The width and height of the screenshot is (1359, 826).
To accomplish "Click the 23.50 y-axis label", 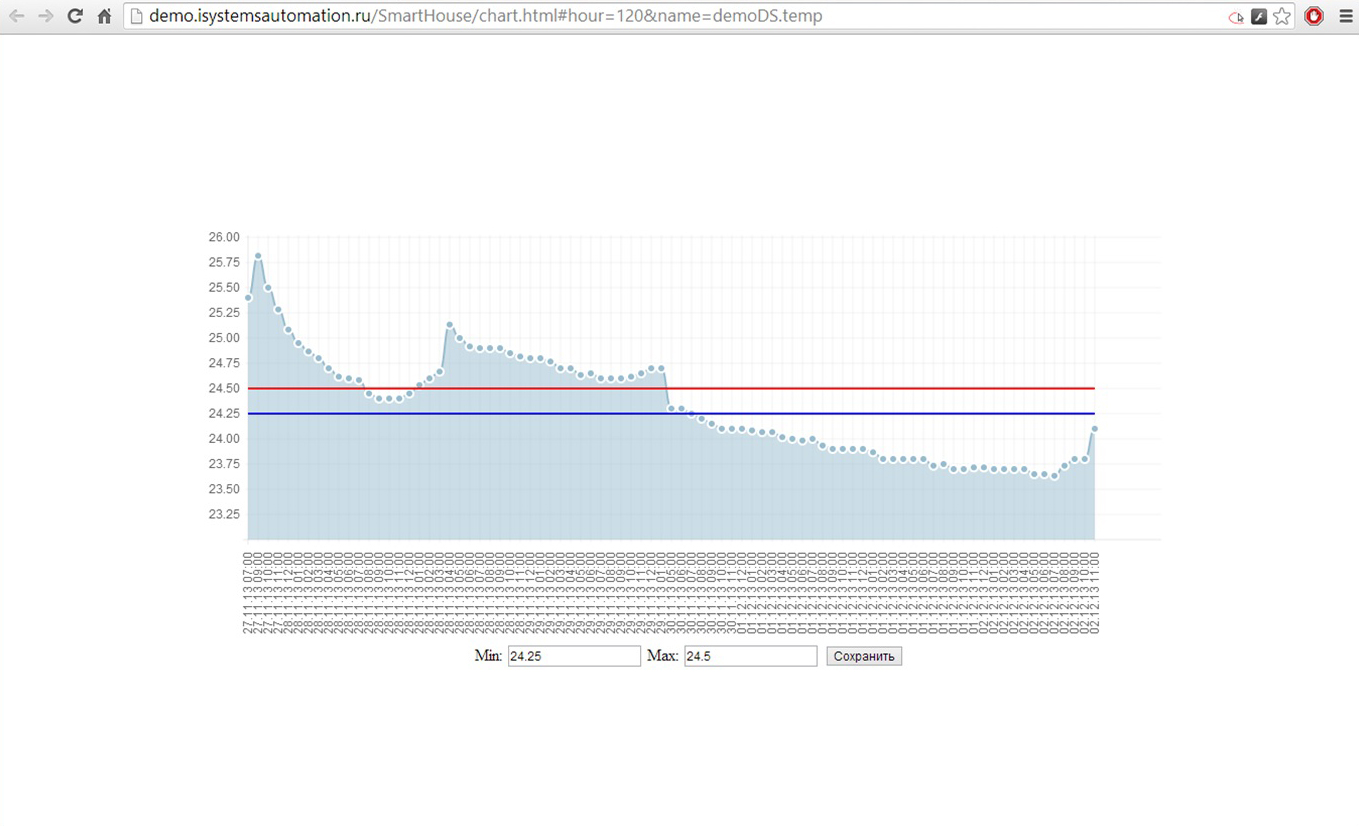I will click(x=224, y=489).
